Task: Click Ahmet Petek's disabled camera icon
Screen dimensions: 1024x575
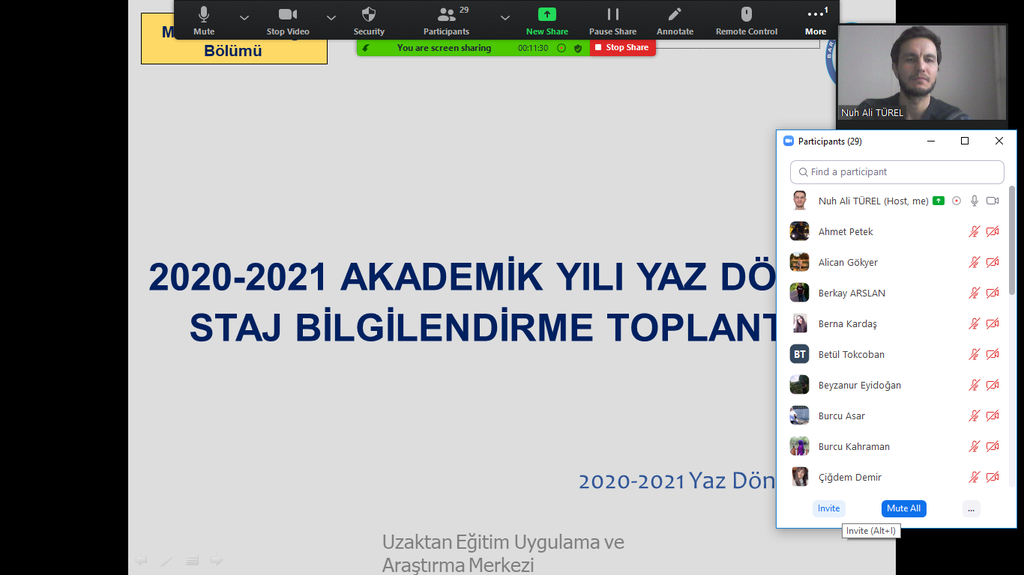Action: coord(993,231)
